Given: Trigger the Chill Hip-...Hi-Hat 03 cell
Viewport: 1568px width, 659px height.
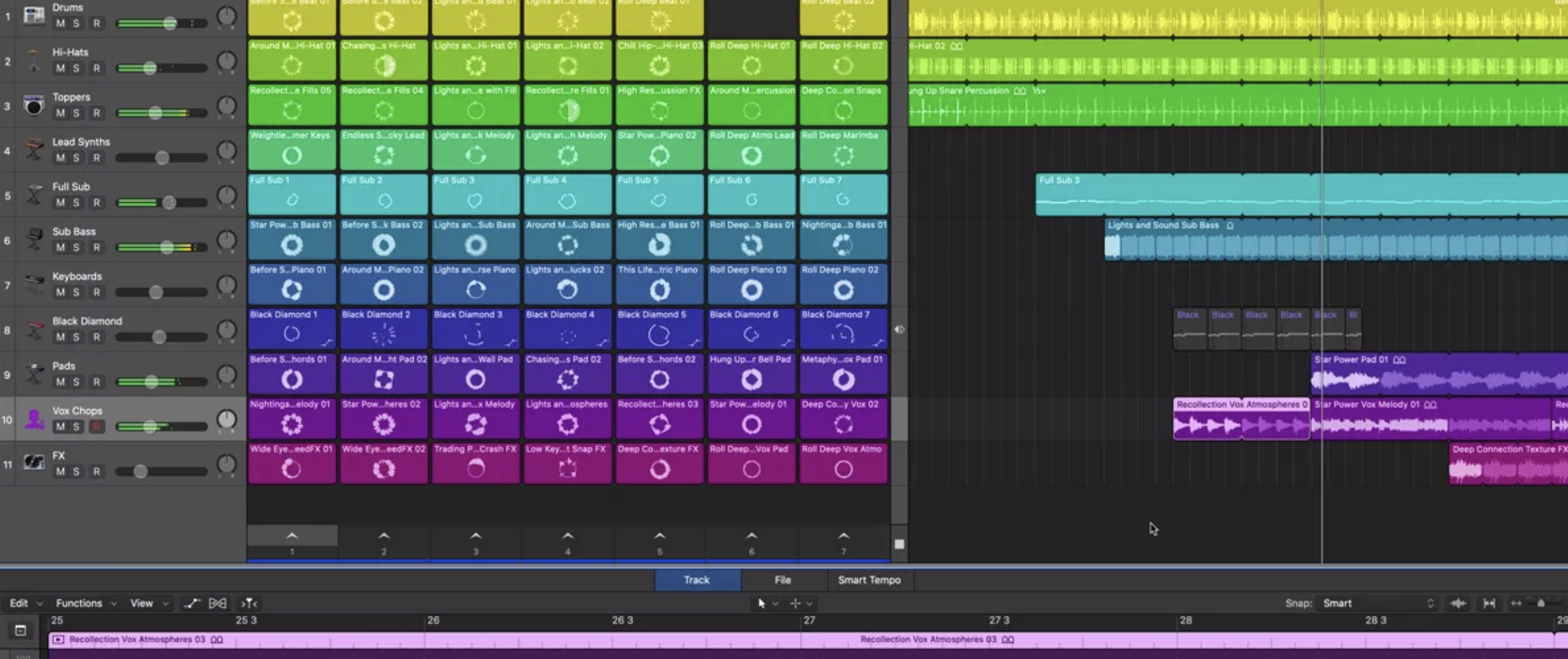Looking at the screenshot, I should [x=659, y=61].
